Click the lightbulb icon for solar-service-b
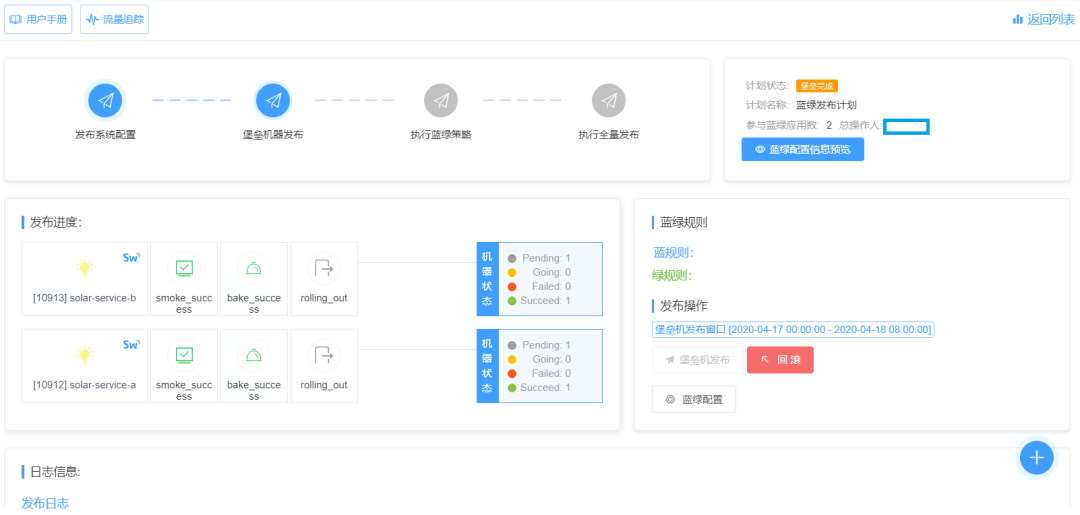 click(84, 268)
